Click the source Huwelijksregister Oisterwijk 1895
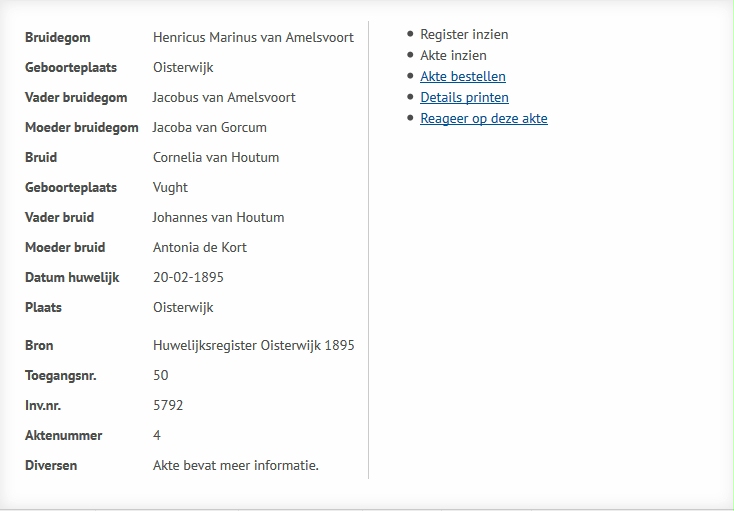Screen dimensions: 734x511 click(x=253, y=345)
